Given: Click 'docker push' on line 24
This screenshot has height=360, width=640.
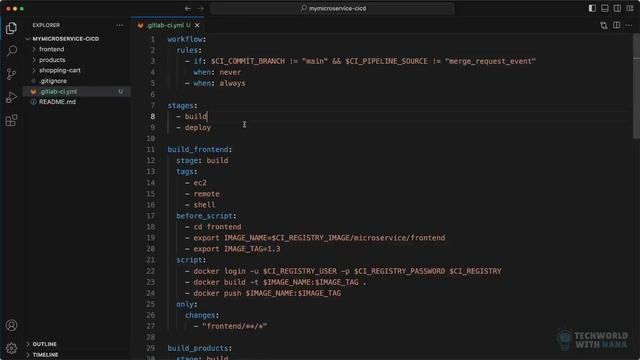Looking at the screenshot, I should pyautogui.click(x=217, y=293).
